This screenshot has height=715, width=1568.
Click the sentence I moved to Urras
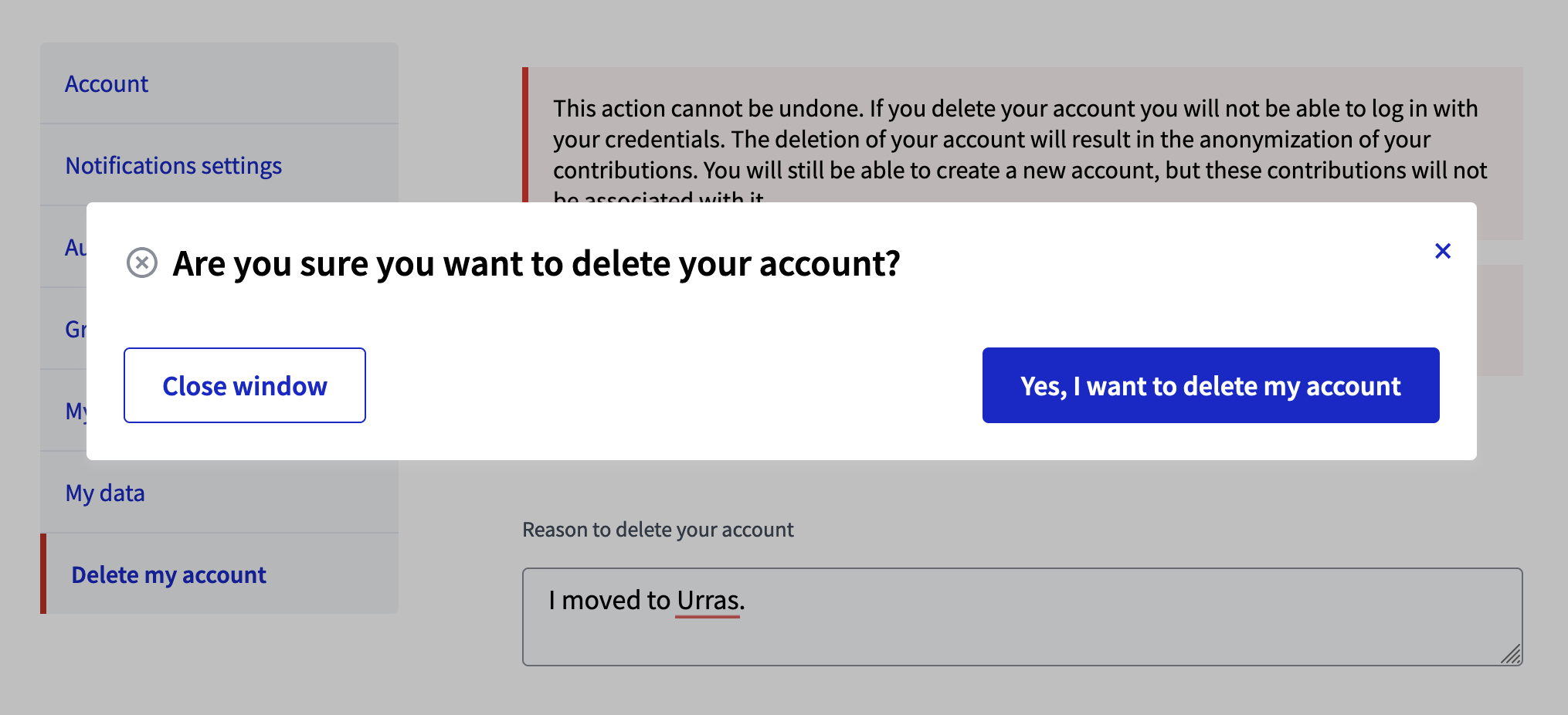(x=647, y=600)
